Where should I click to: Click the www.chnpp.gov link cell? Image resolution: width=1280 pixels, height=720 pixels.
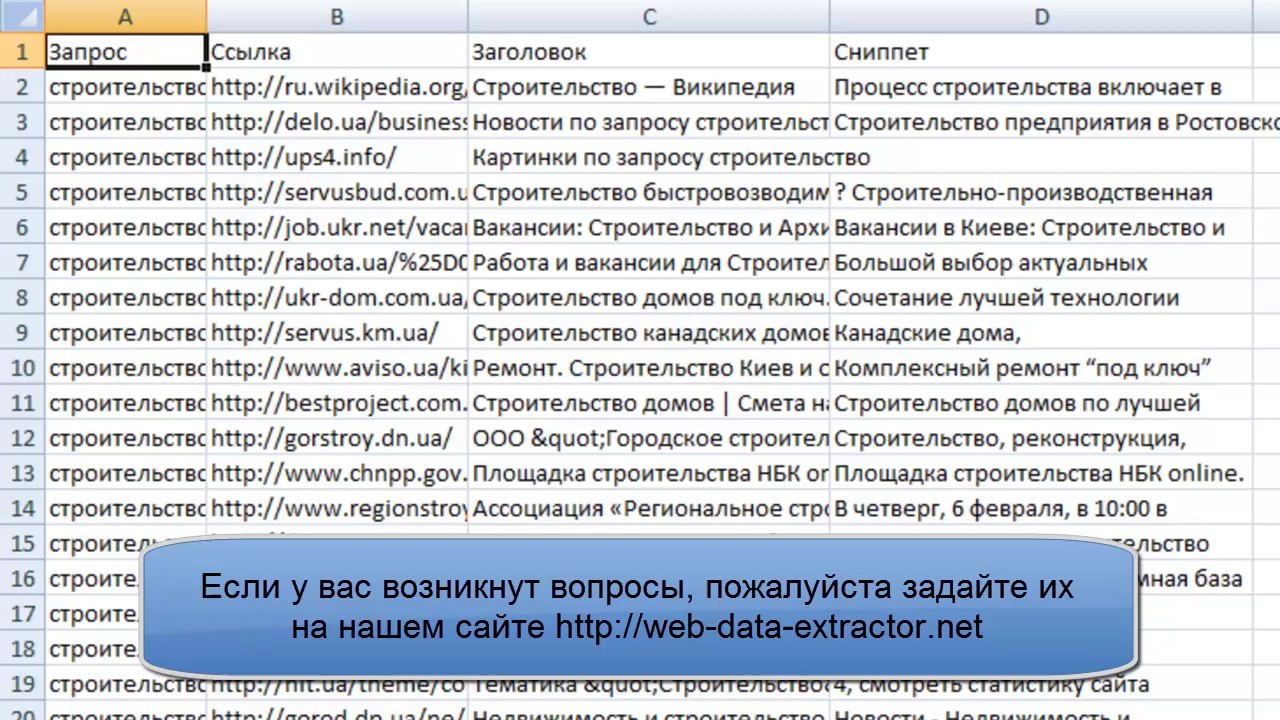point(338,473)
